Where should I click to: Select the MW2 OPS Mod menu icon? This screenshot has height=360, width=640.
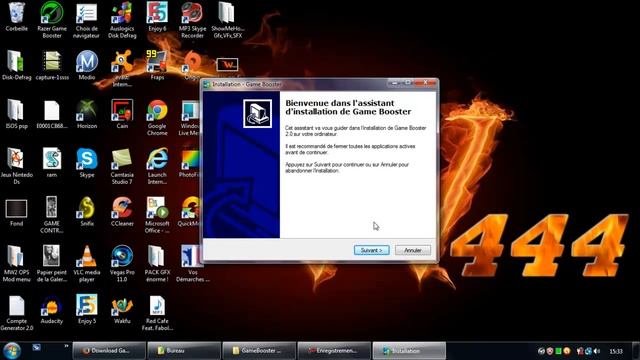pos(16,263)
